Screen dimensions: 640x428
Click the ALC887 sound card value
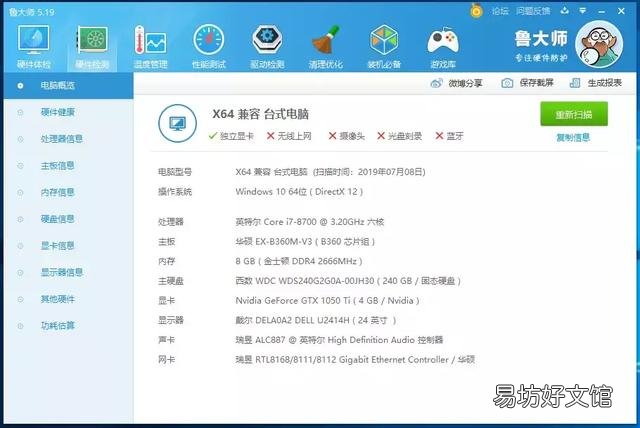coord(339,340)
